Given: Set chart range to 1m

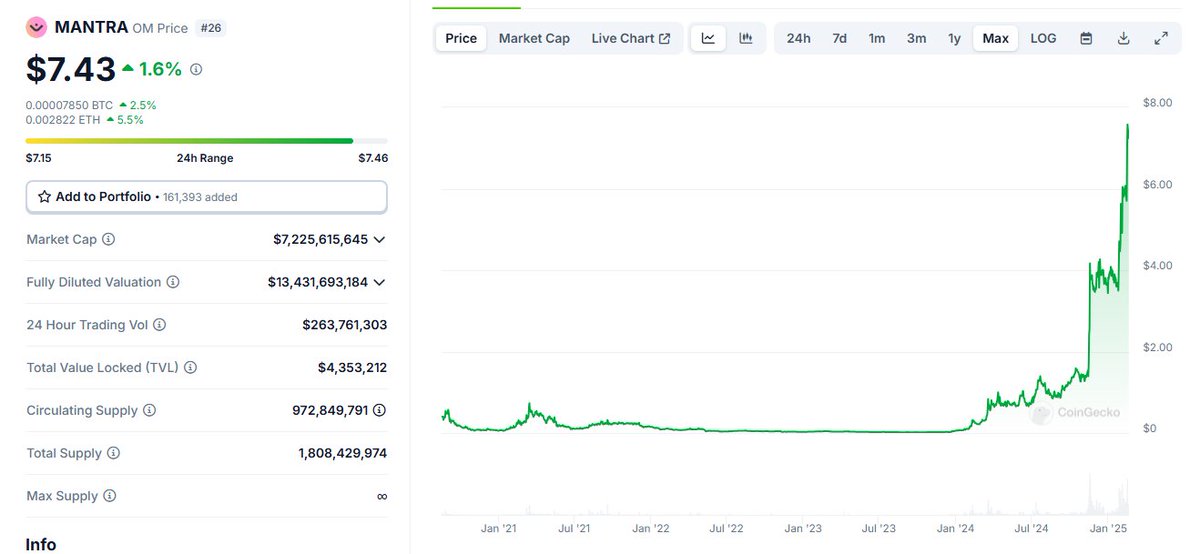Looking at the screenshot, I should pyautogui.click(x=877, y=38).
